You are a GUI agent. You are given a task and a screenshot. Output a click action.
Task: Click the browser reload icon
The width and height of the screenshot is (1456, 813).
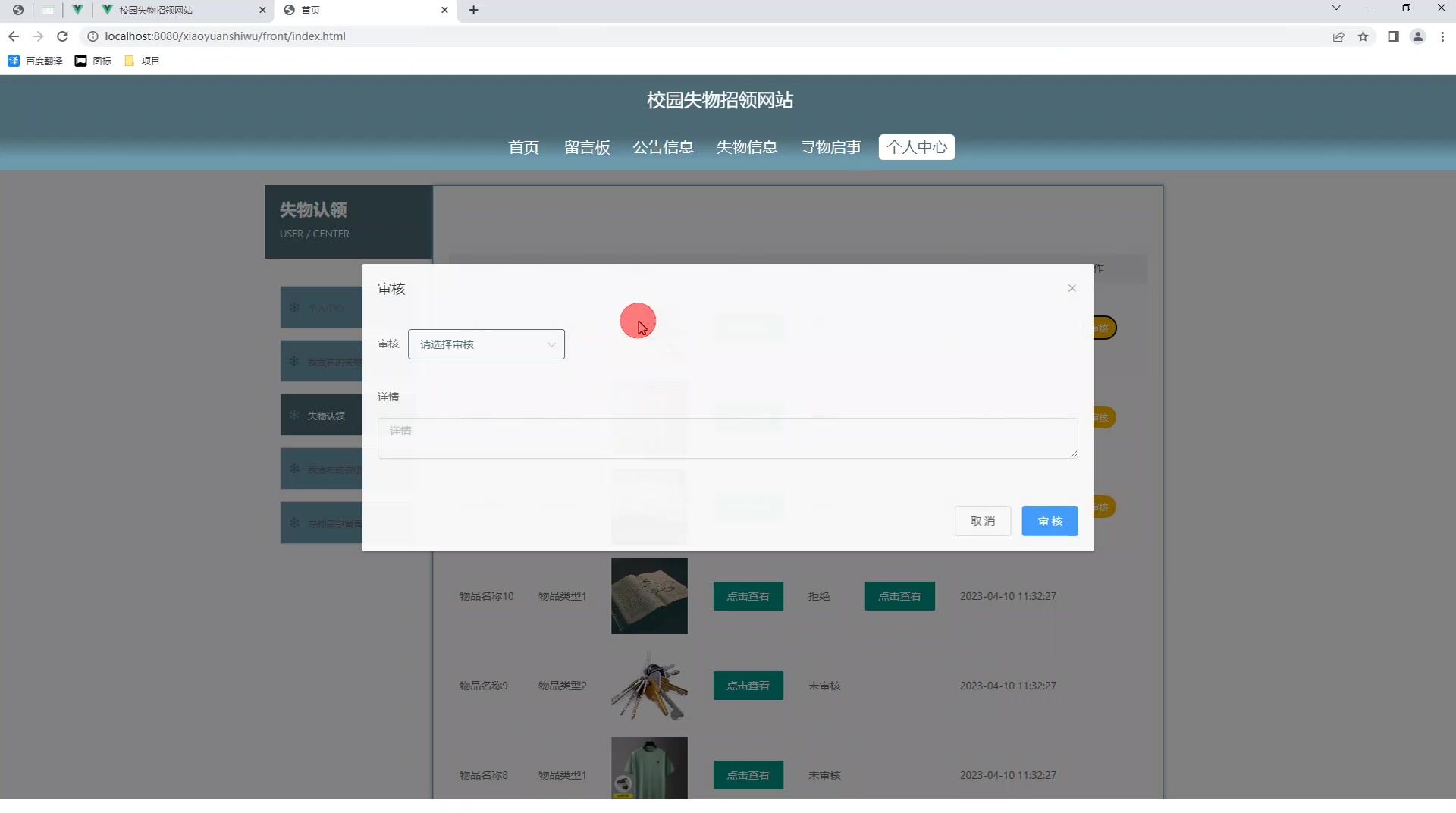[63, 36]
